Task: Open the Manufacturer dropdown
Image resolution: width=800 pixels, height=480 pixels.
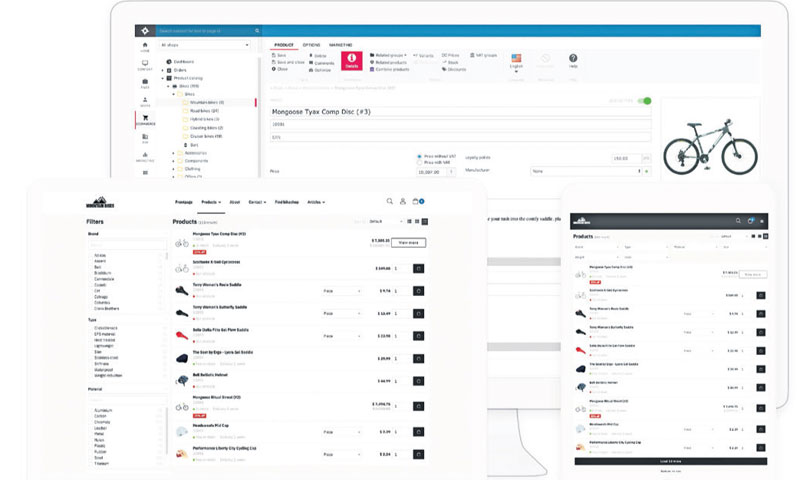Action: point(585,172)
